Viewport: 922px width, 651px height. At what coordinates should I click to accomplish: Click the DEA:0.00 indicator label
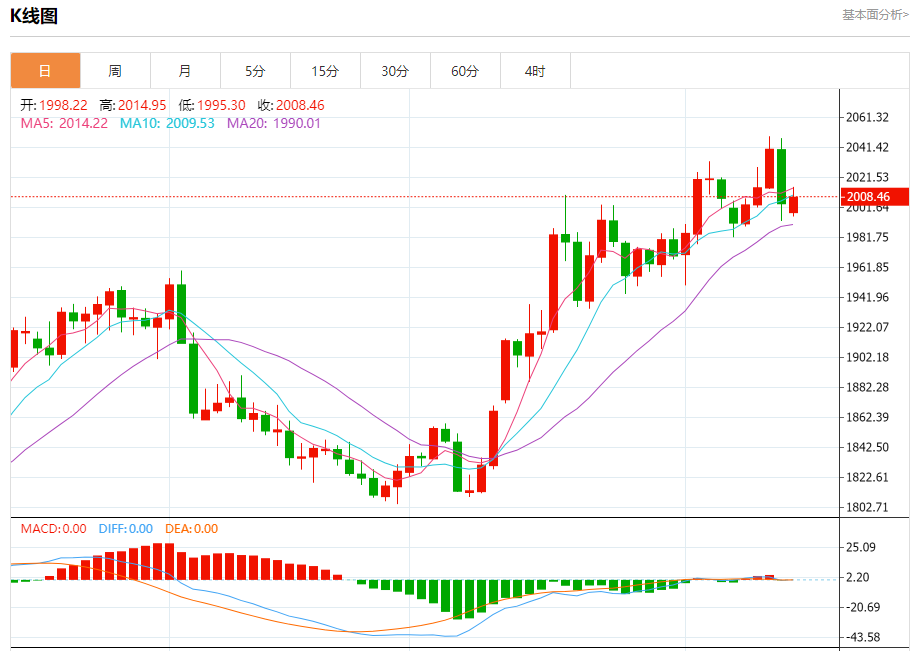click(x=191, y=529)
